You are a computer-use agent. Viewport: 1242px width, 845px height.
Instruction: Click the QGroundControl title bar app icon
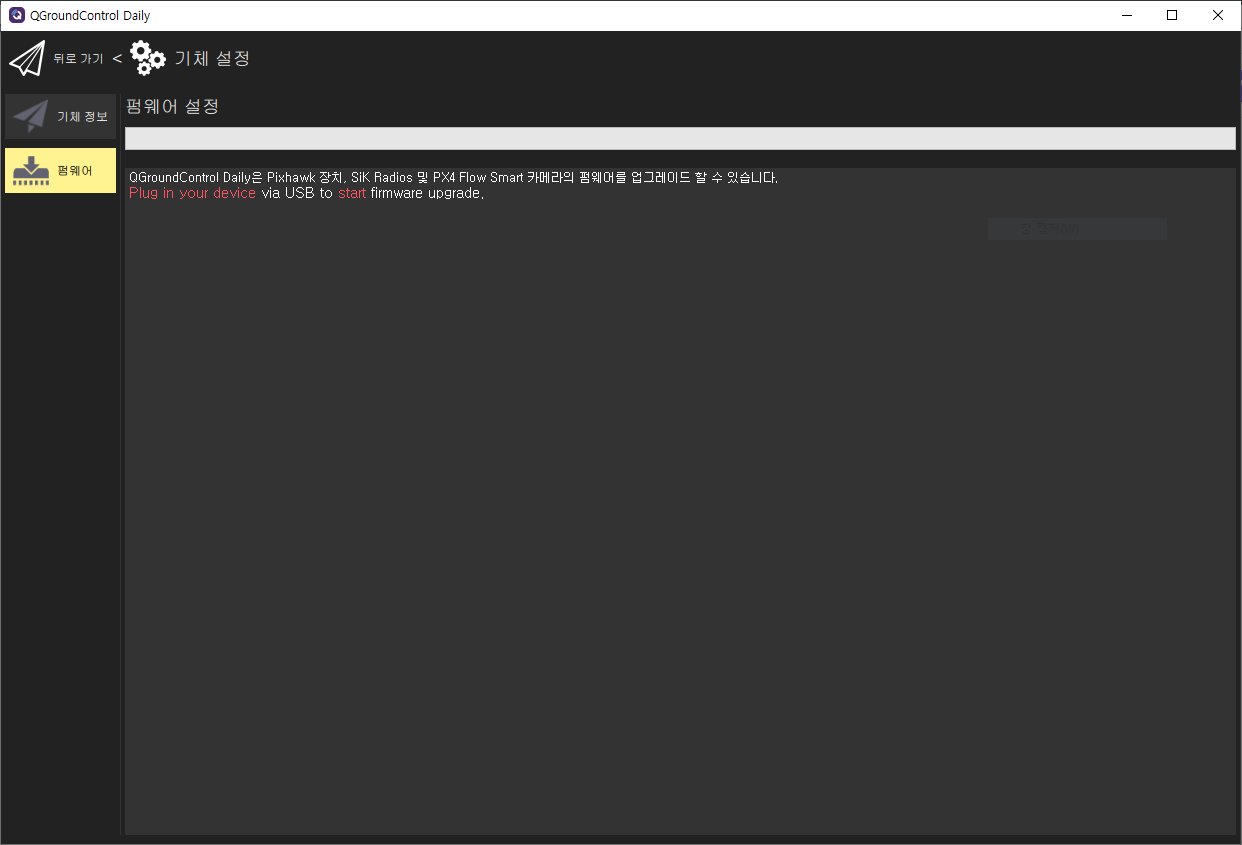(x=16, y=15)
